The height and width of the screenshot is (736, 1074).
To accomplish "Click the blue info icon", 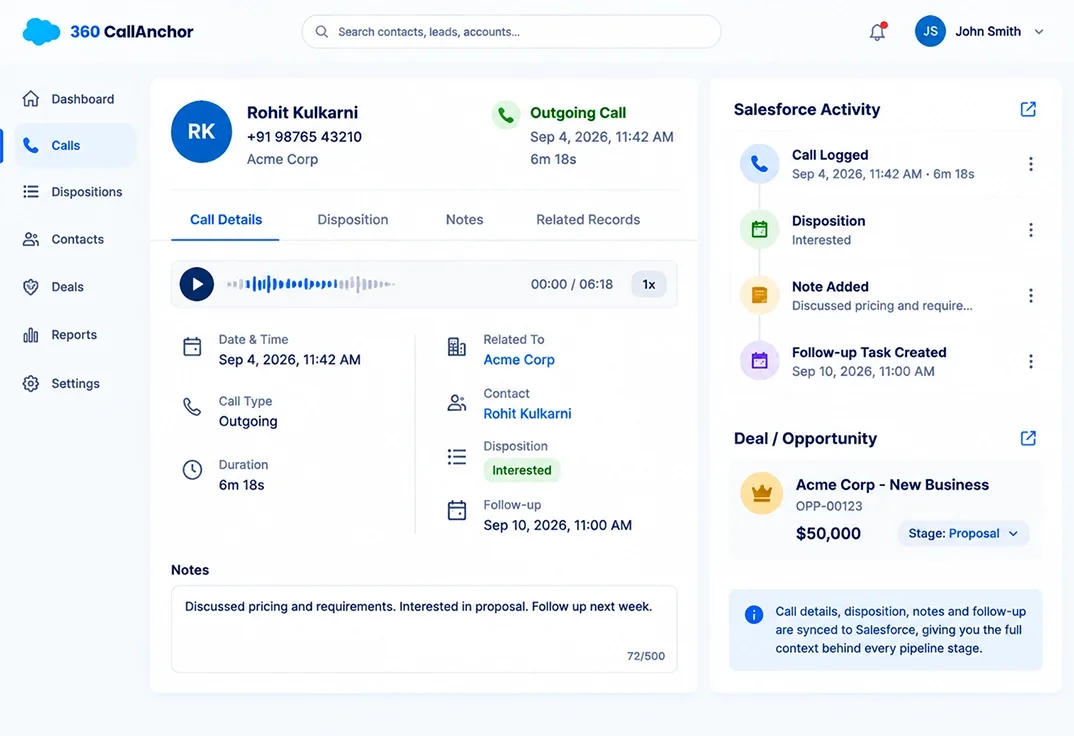I will click(x=753, y=614).
